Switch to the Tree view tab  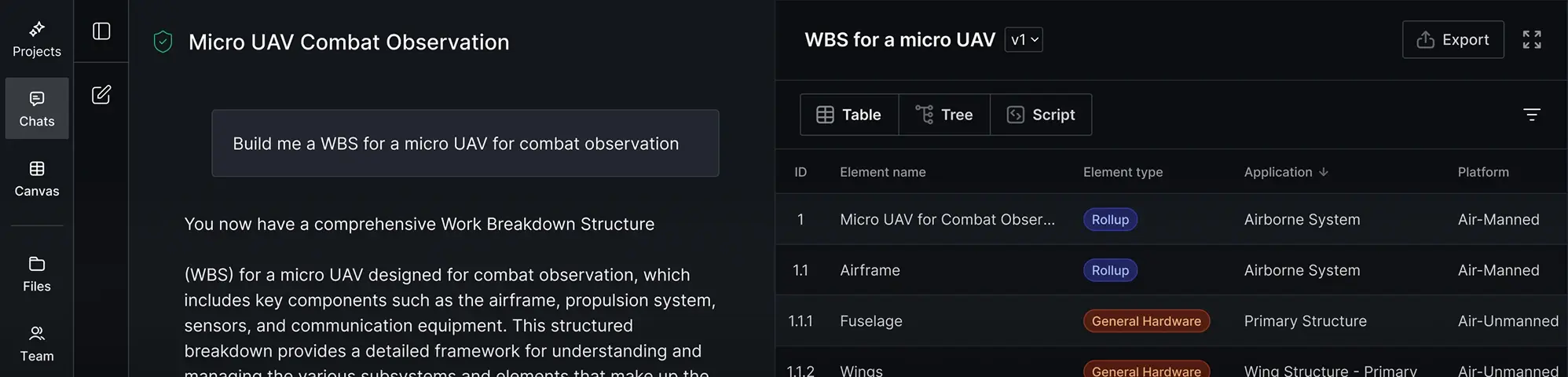coord(944,115)
